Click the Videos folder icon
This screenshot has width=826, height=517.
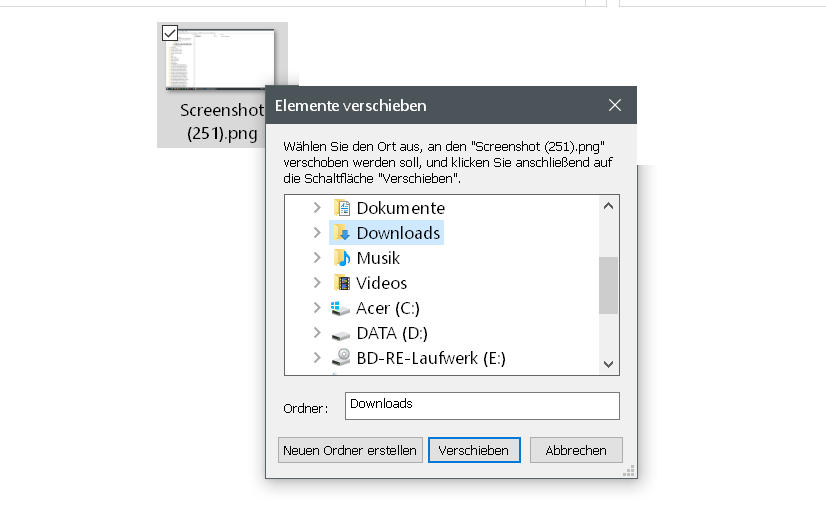pos(342,283)
